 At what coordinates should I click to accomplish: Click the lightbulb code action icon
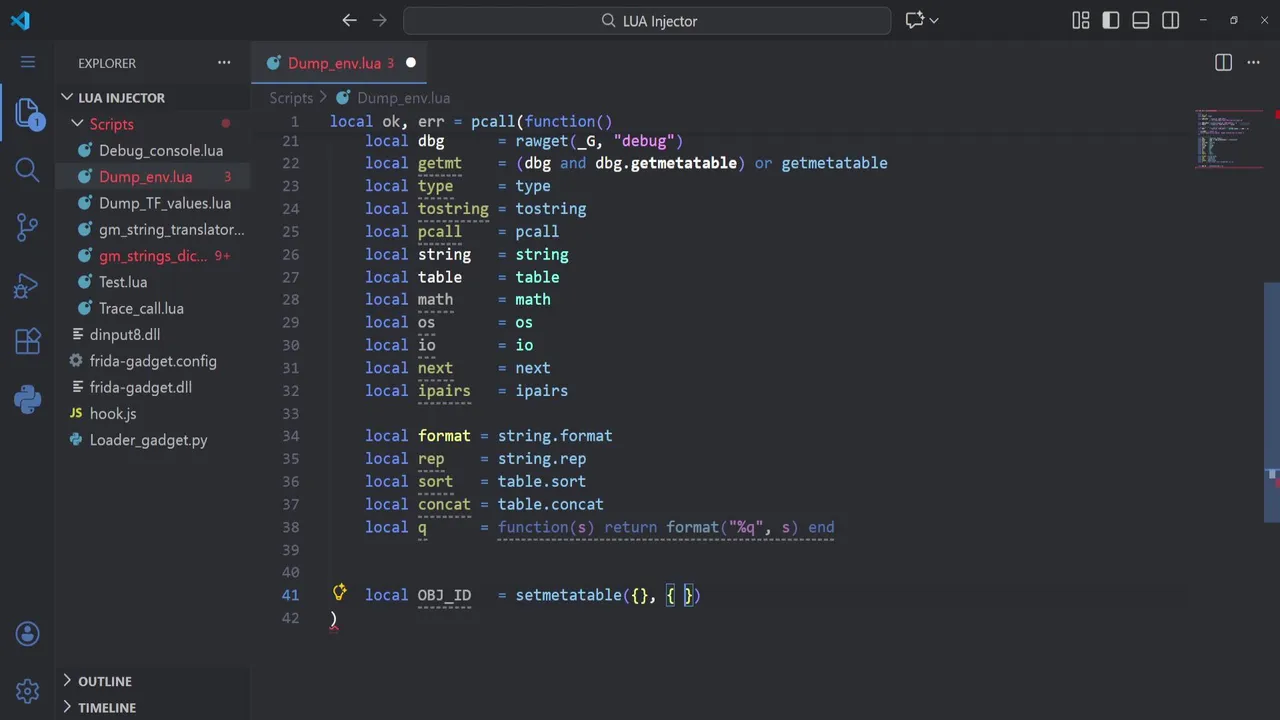coord(340,592)
